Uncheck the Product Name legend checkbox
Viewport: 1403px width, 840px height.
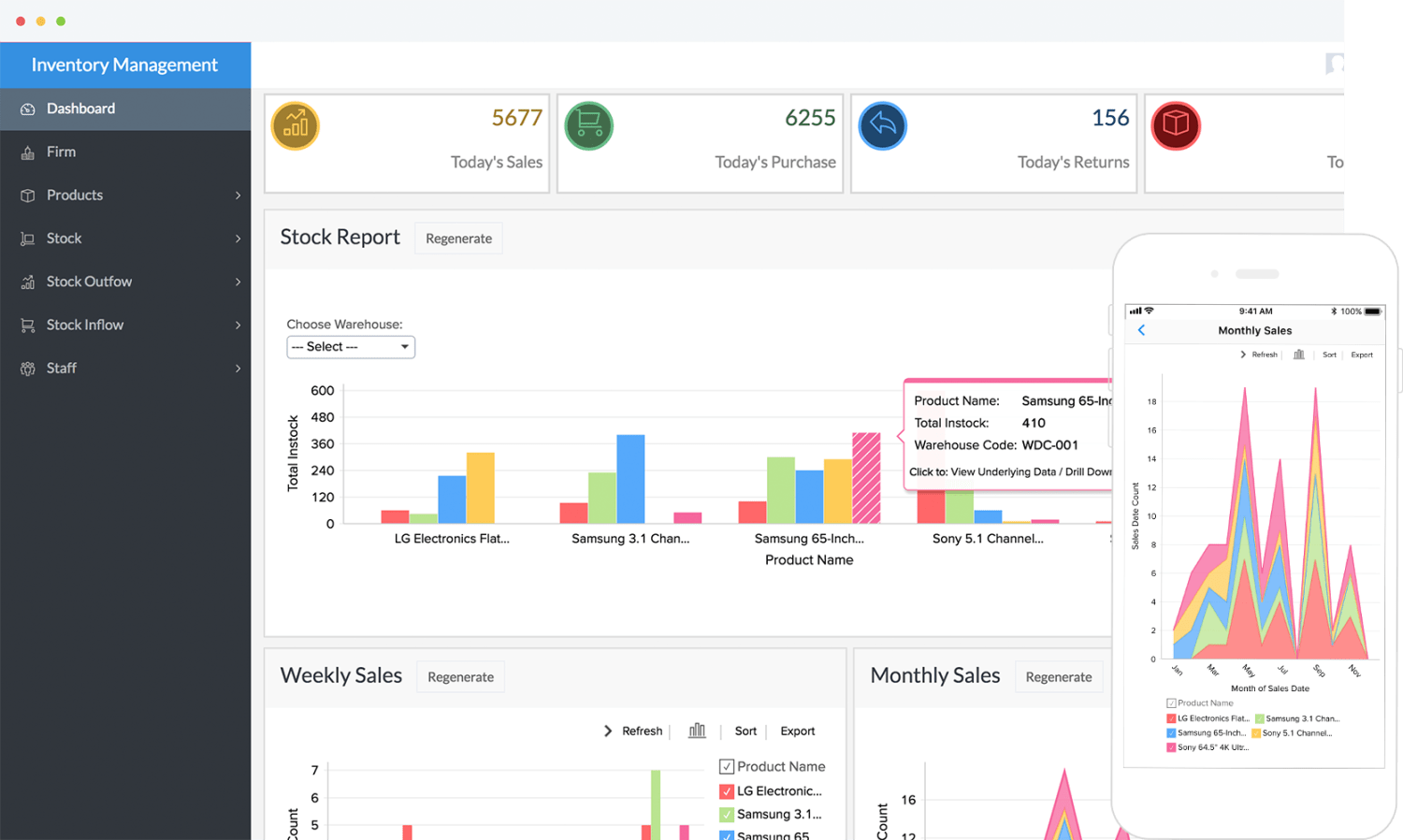pos(727,766)
